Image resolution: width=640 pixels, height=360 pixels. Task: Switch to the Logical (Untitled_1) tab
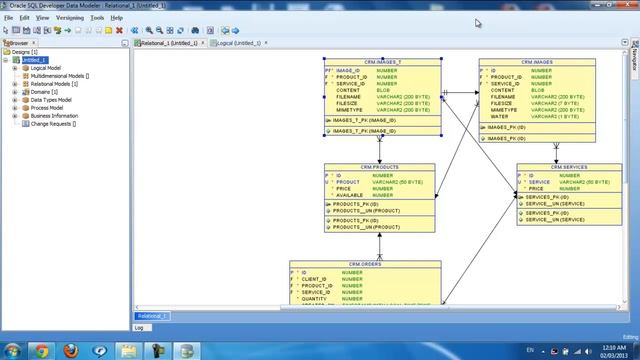click(239, 43)
